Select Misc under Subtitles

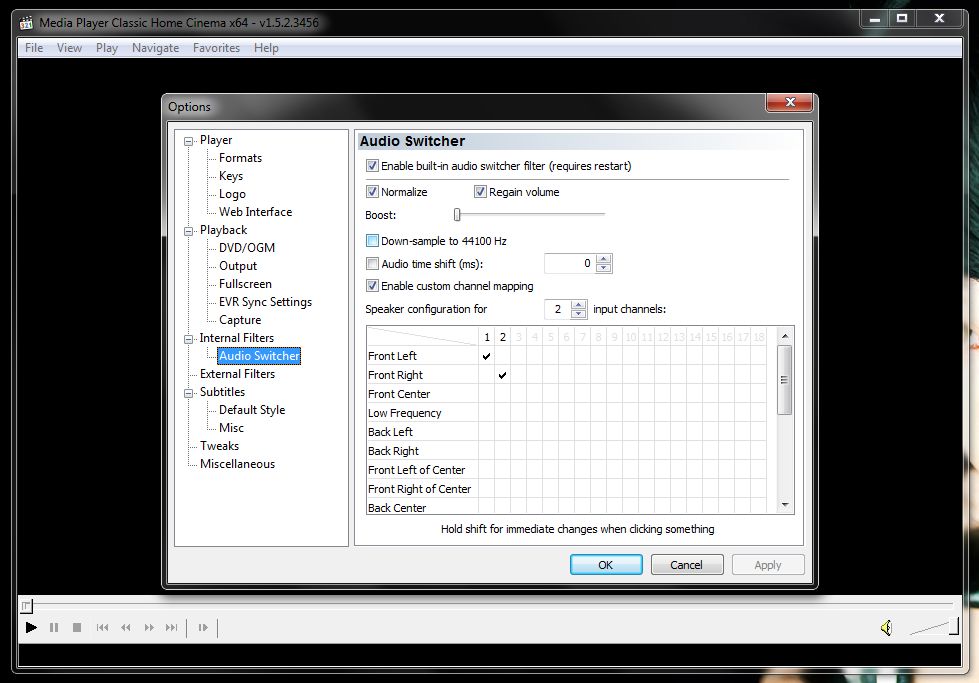pyautogui.click(x=232, y=428)
